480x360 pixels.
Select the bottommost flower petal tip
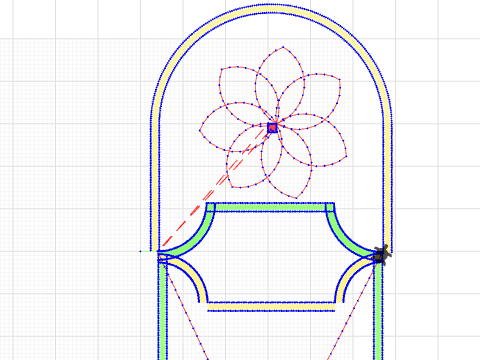click(x=296, y=198)
